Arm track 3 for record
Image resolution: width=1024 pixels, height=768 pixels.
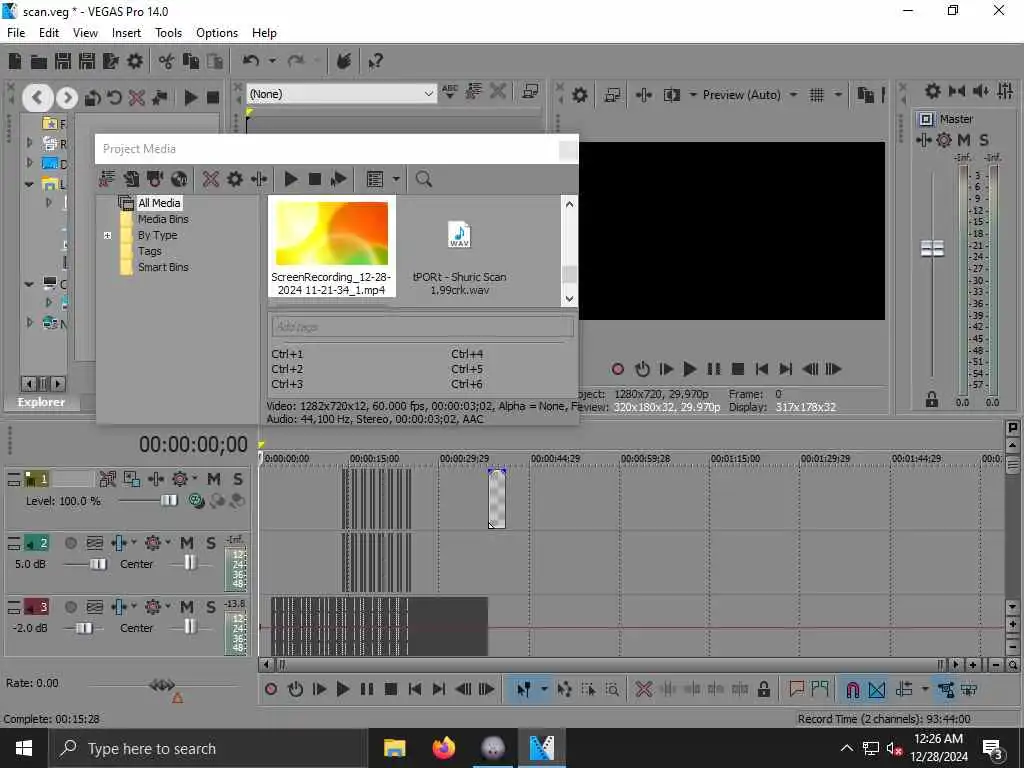(71, 607)
